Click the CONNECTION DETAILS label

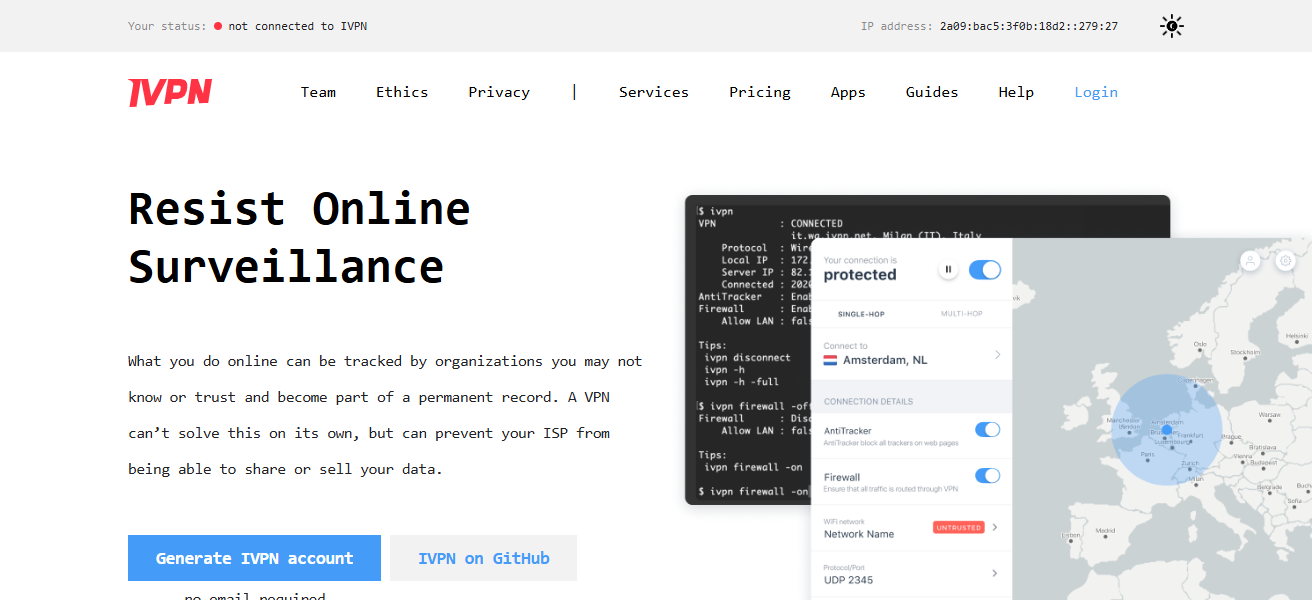pyautogui.click(x=868, y=401)
